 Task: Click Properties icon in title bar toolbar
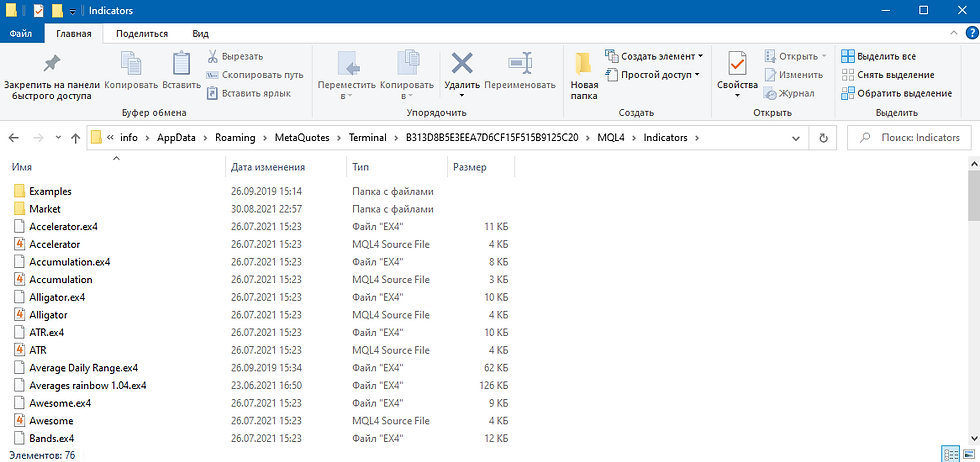pos(39,11)
